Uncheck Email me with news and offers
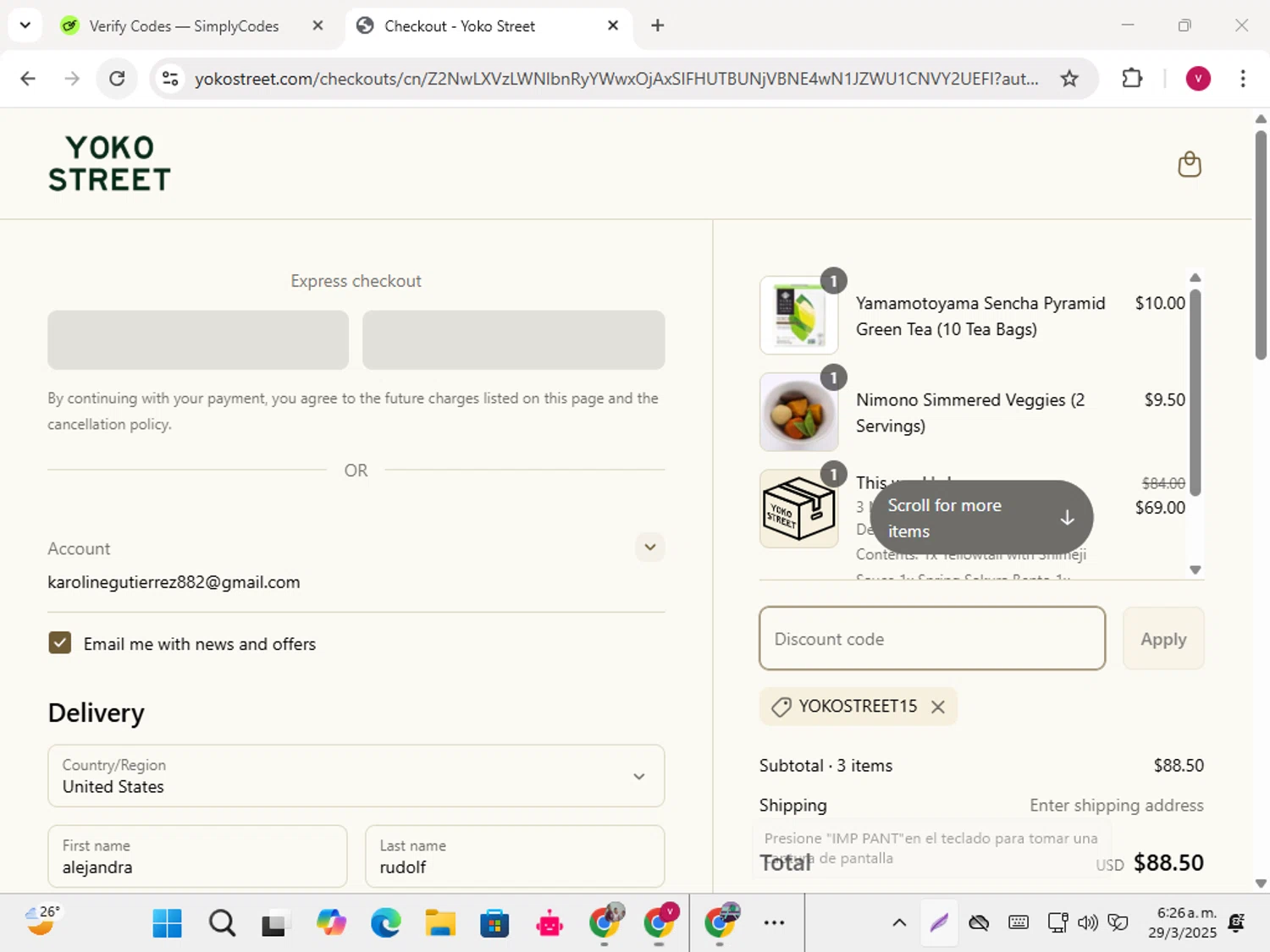The width and height of the screenshot is (1270, 952). pyautogui.click(x=60, y=643)
